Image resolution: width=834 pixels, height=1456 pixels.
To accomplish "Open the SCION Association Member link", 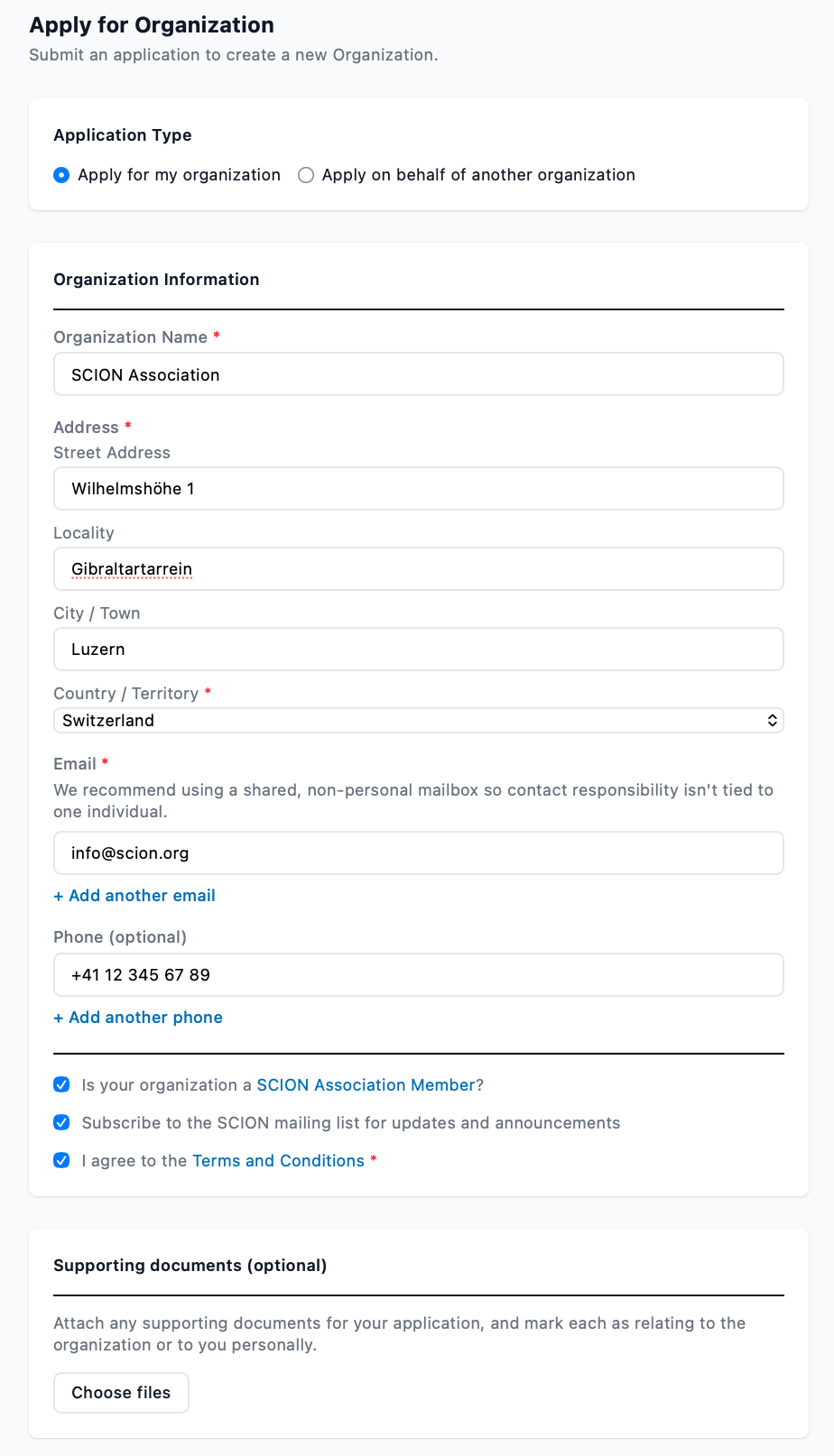I will (366, 1085).
